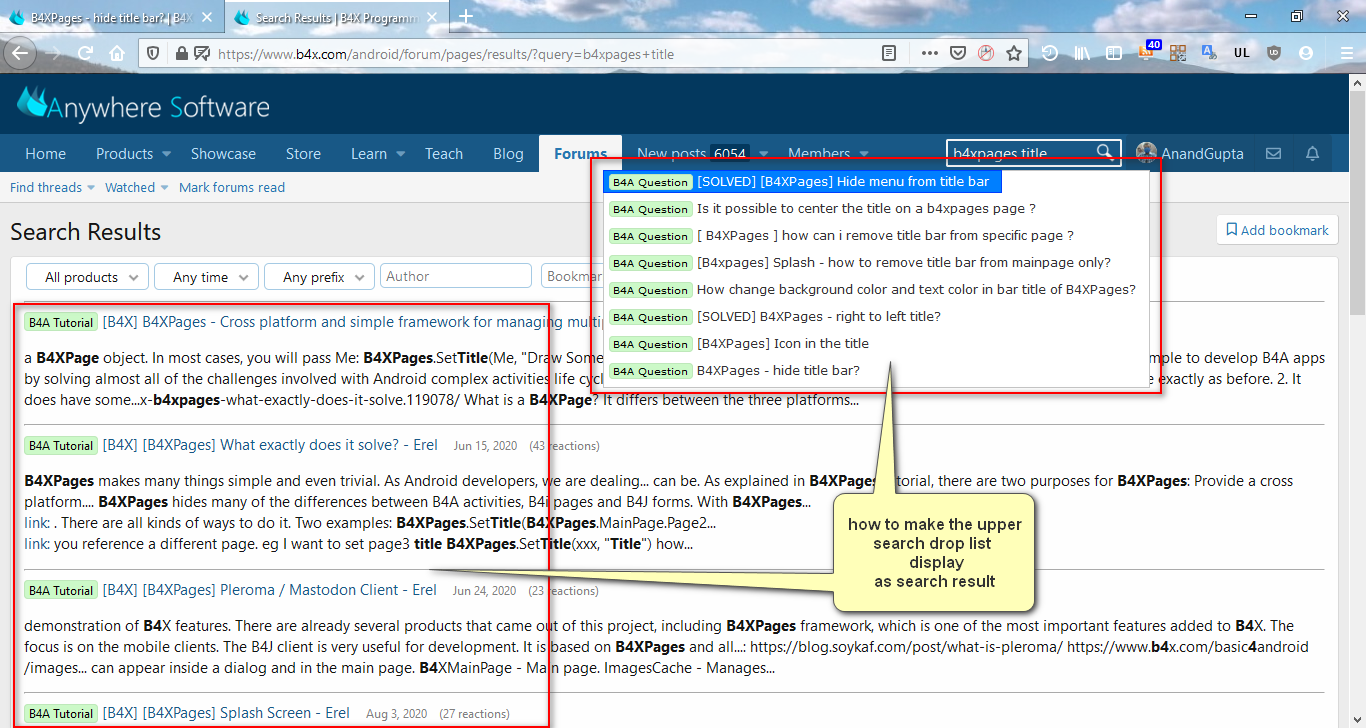The image size is (1366, 728).
Task: Show the sidebar panel
Action: (x=1114, y=53)
